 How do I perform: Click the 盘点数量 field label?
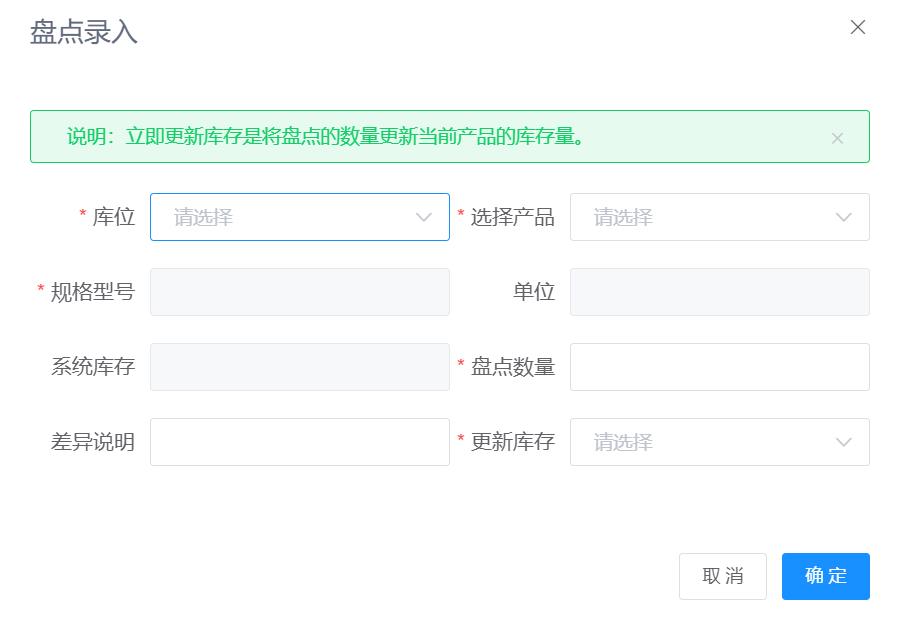513,367
